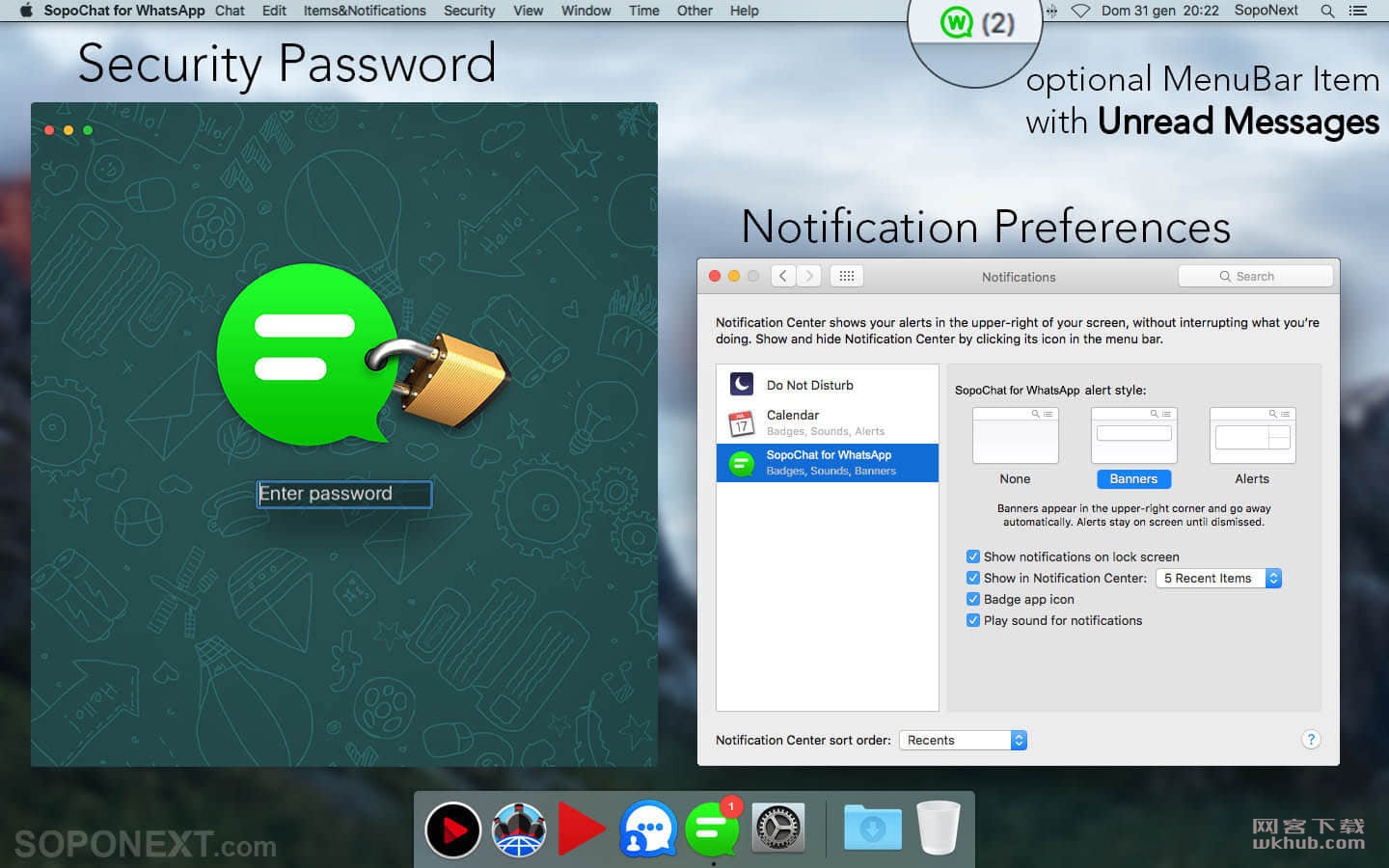
Task: Click the date and time in menu bar
Action: (x=1159, y=11)
